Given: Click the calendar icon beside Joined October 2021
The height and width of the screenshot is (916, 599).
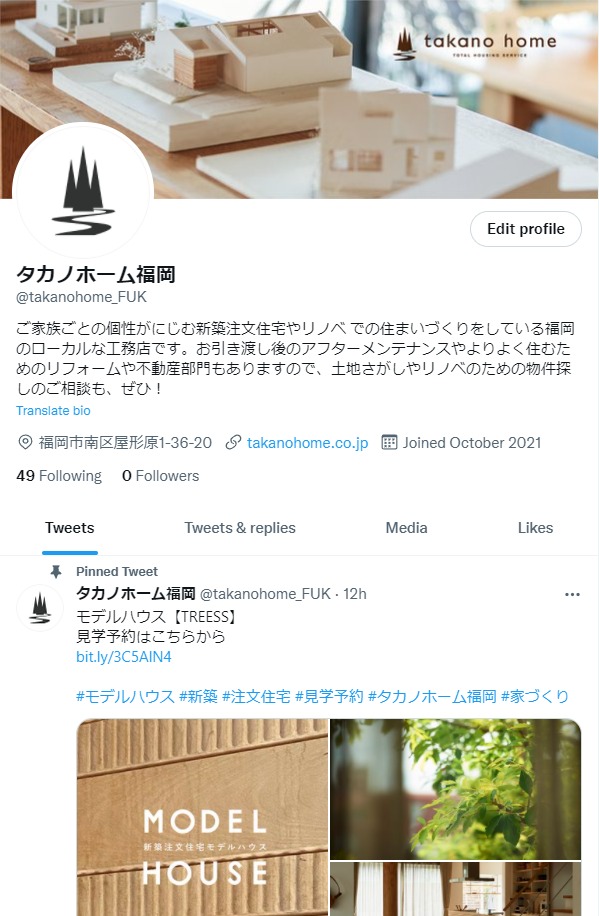Looking at the screenshot, I should [389, 442].
